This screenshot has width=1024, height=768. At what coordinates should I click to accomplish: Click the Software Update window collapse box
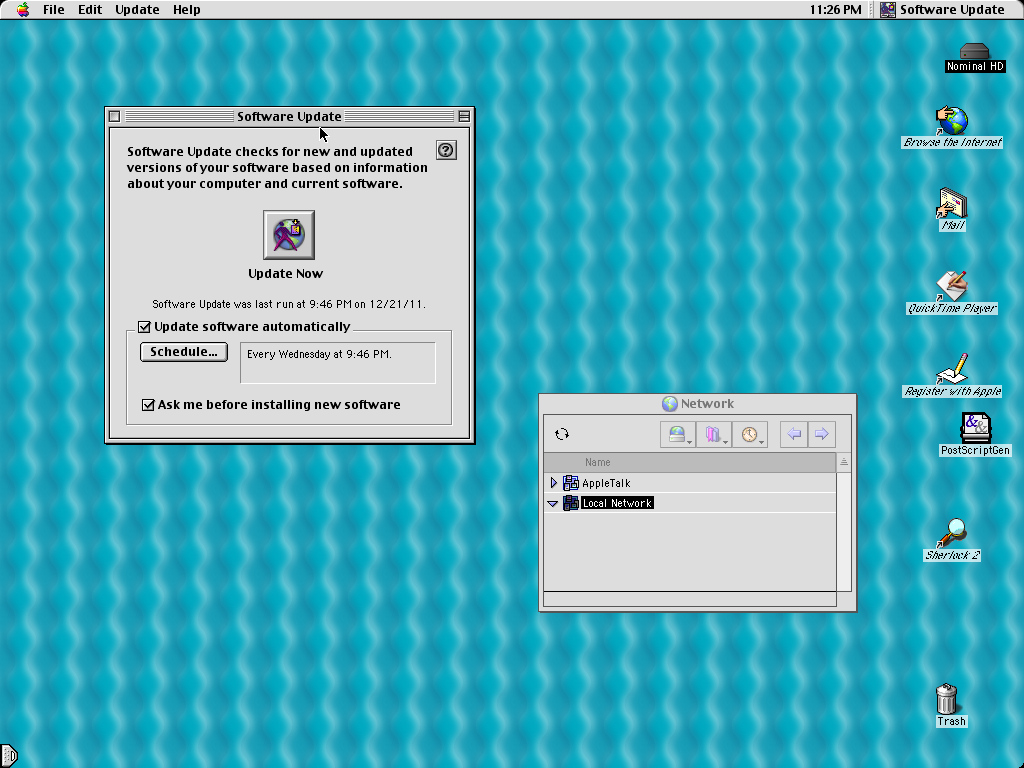coord(464,116)
